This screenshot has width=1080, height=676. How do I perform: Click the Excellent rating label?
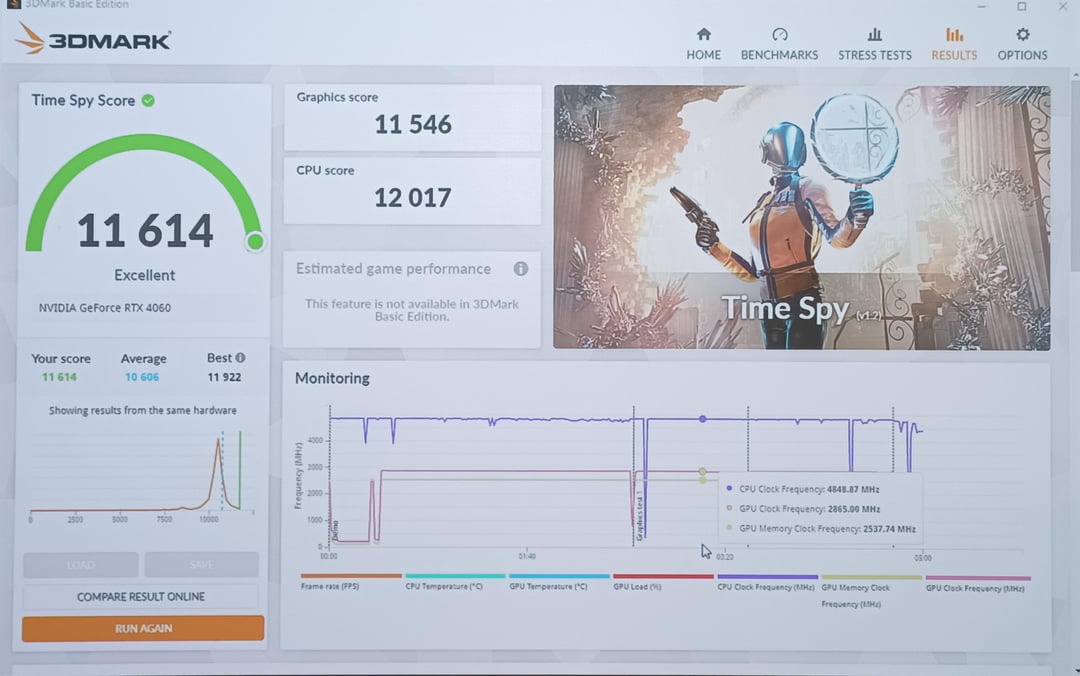click(x=145, y=275)
